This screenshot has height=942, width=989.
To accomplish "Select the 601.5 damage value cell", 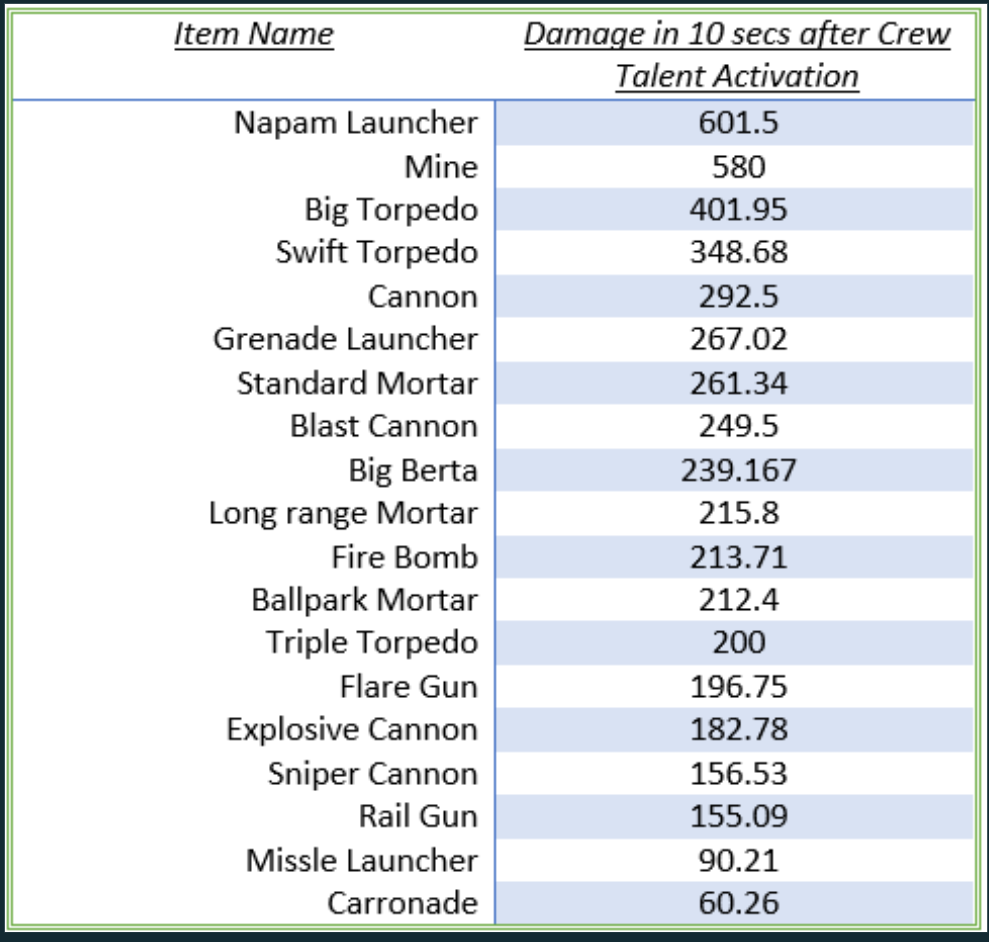I will tap(736, 122).
